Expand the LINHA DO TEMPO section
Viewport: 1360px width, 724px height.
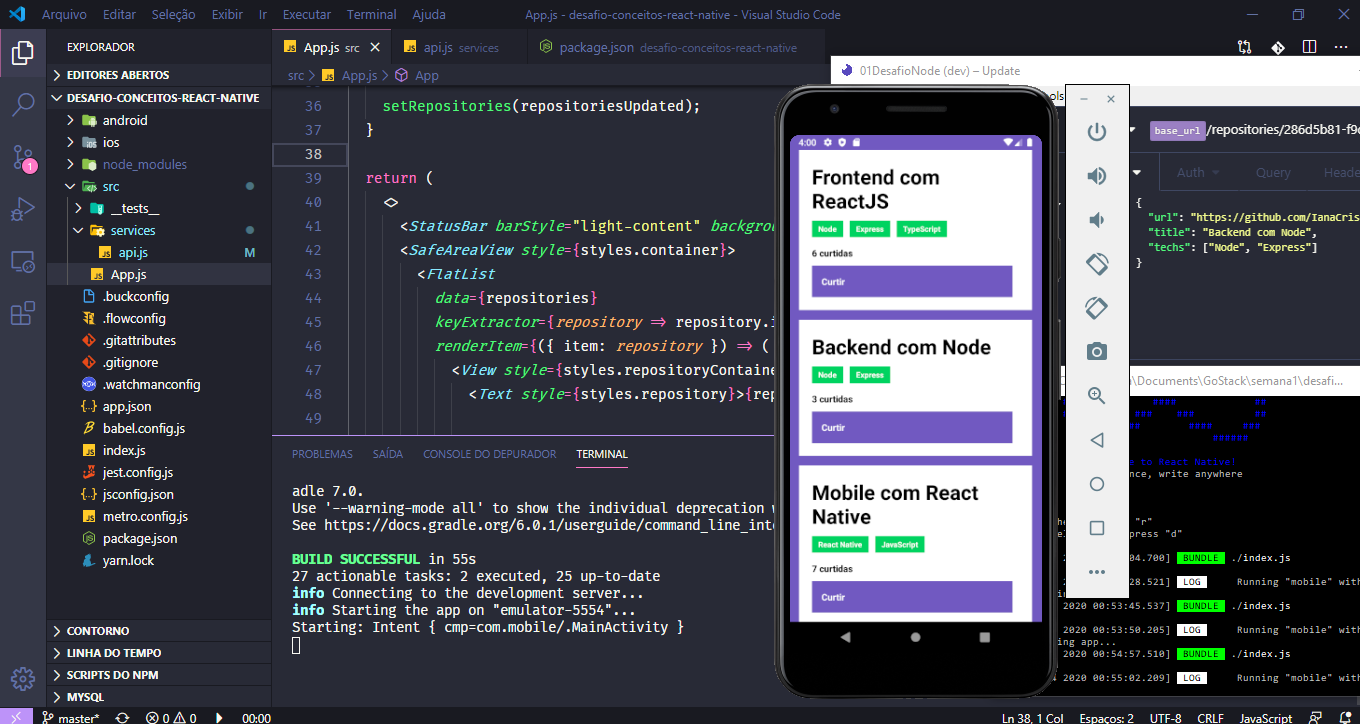(159, 653)
